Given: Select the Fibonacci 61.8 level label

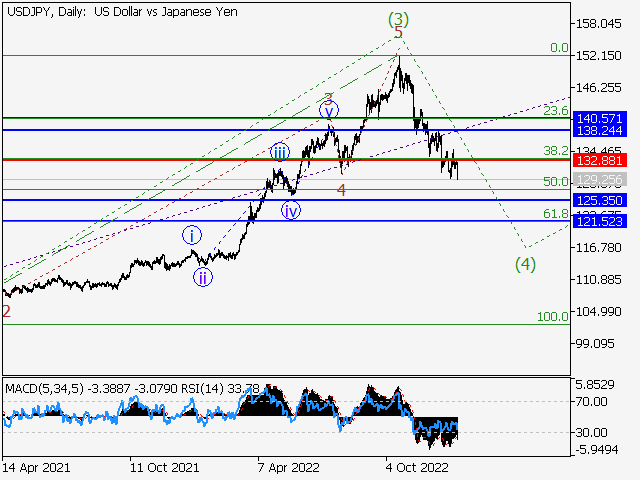Looking at the screenshot, I should click(556, 213).
